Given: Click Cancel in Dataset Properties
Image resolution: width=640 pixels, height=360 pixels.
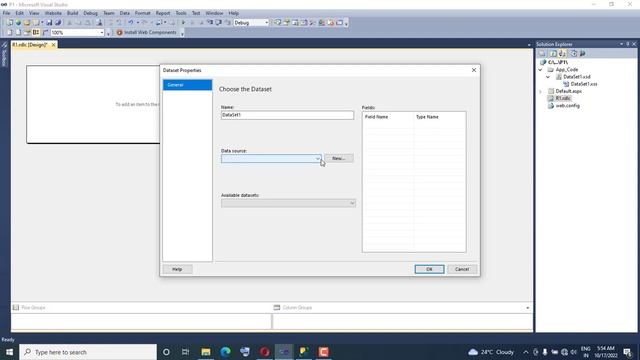Looking at the screenshot, I should click(462, 269).
